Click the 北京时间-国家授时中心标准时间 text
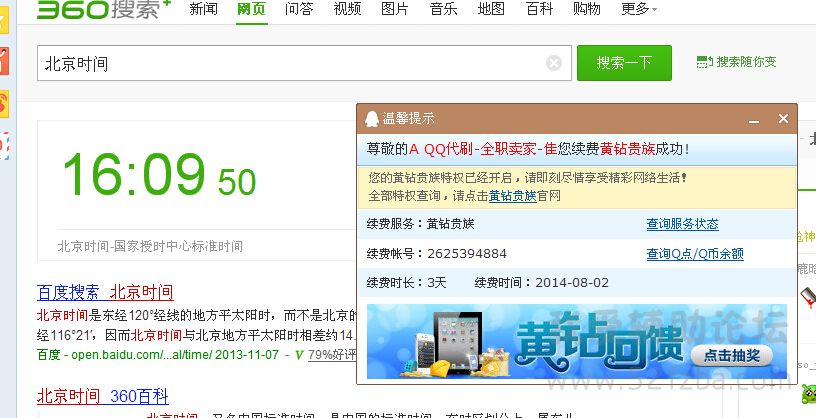Screen dimensions: 816x418 (x=150, y=246)
